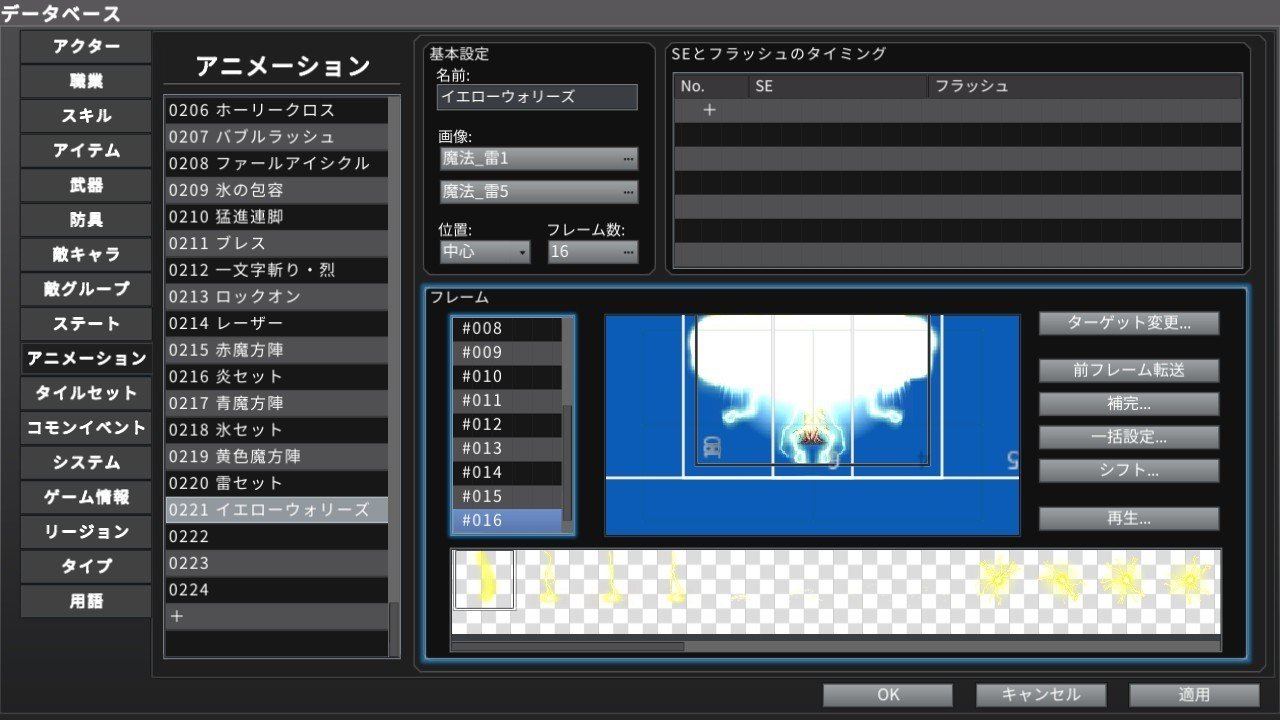Image resolution: width=1280 pixels, height=720 pixels.
Task: Select frame #013
Action: (x=507, y=449)
